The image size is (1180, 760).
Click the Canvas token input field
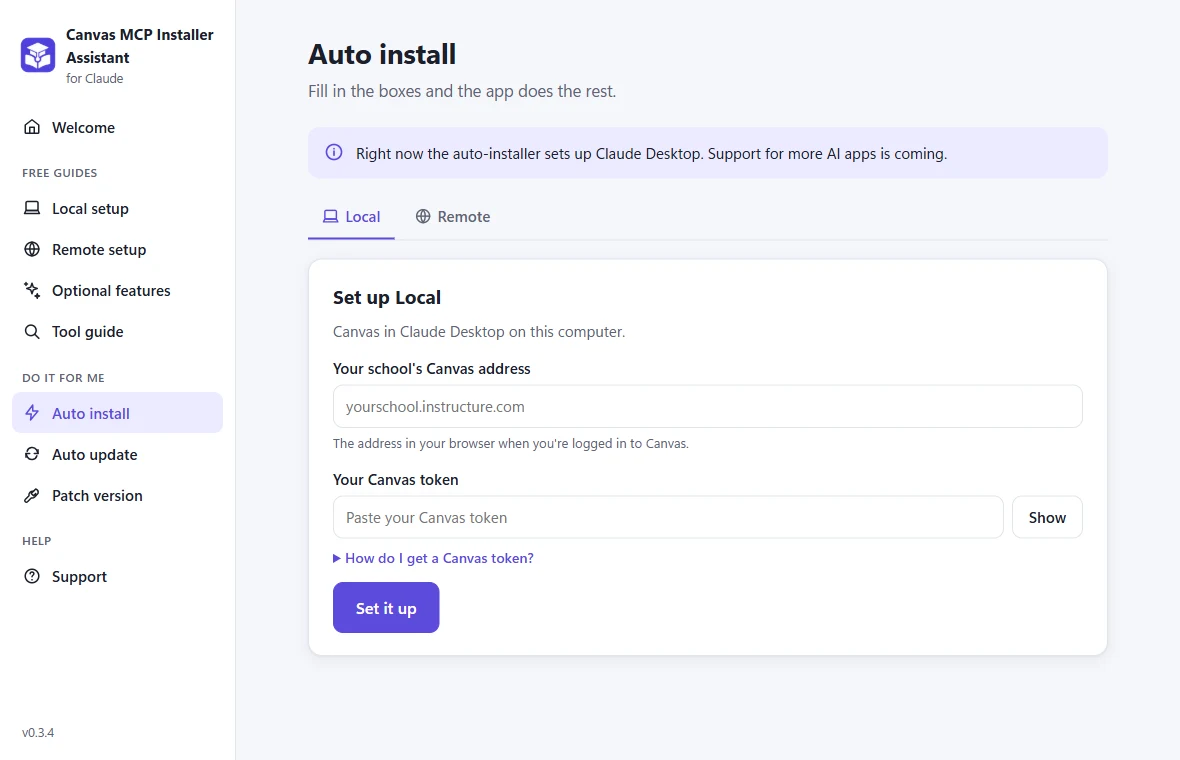[668, 517]
